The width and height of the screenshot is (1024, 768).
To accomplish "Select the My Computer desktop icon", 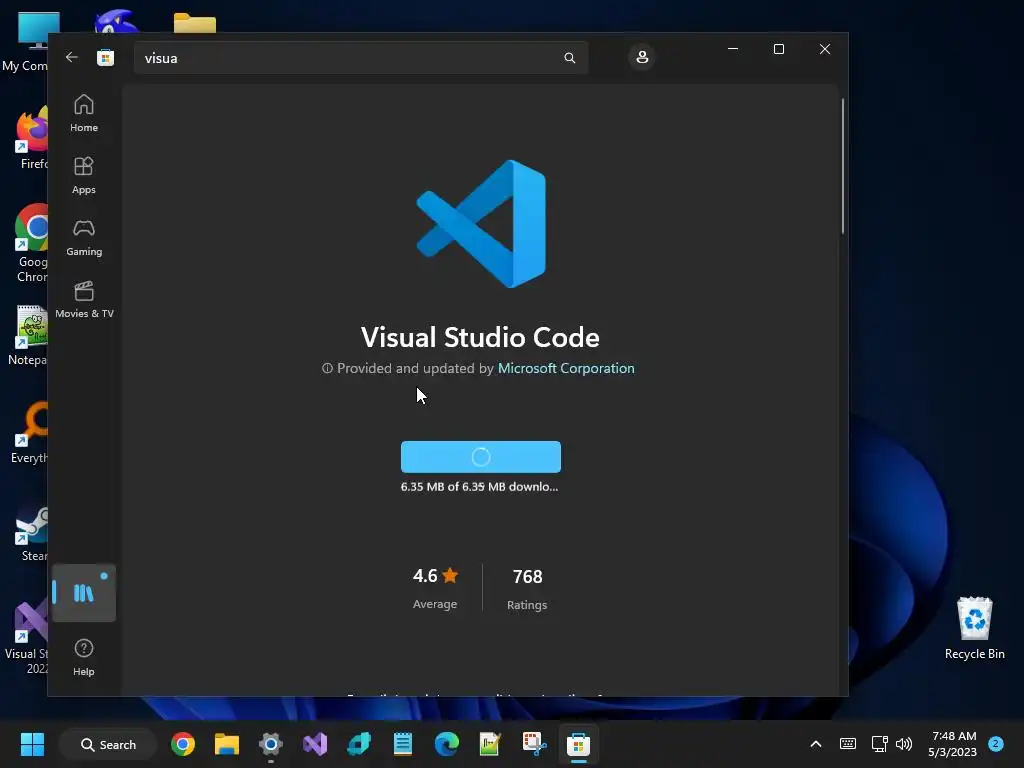I will point(27,42).
